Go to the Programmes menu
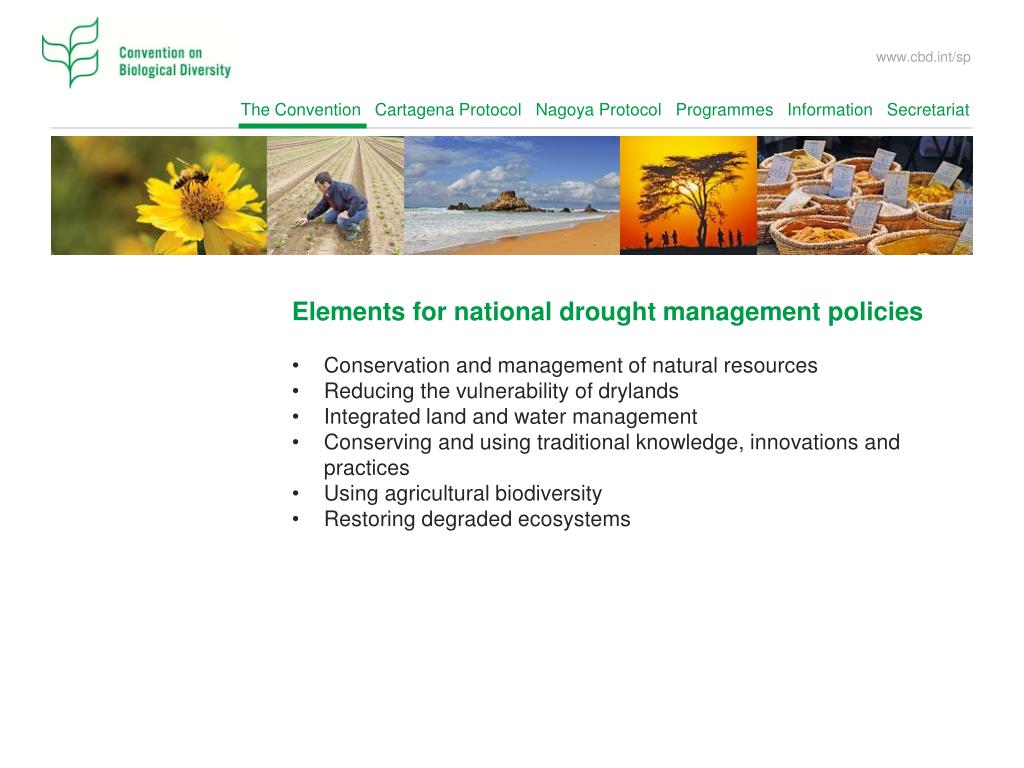 click(x=724, y=110)
